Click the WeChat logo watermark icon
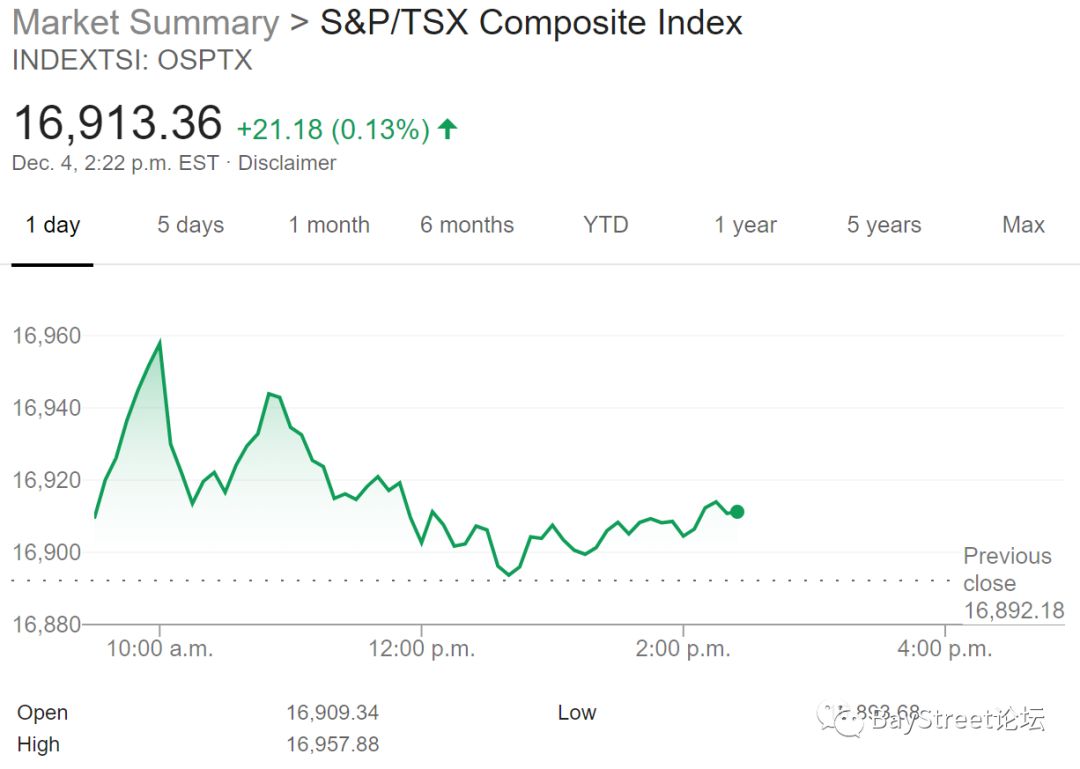This screenshot has height=769, width=1080. [840, 720]
